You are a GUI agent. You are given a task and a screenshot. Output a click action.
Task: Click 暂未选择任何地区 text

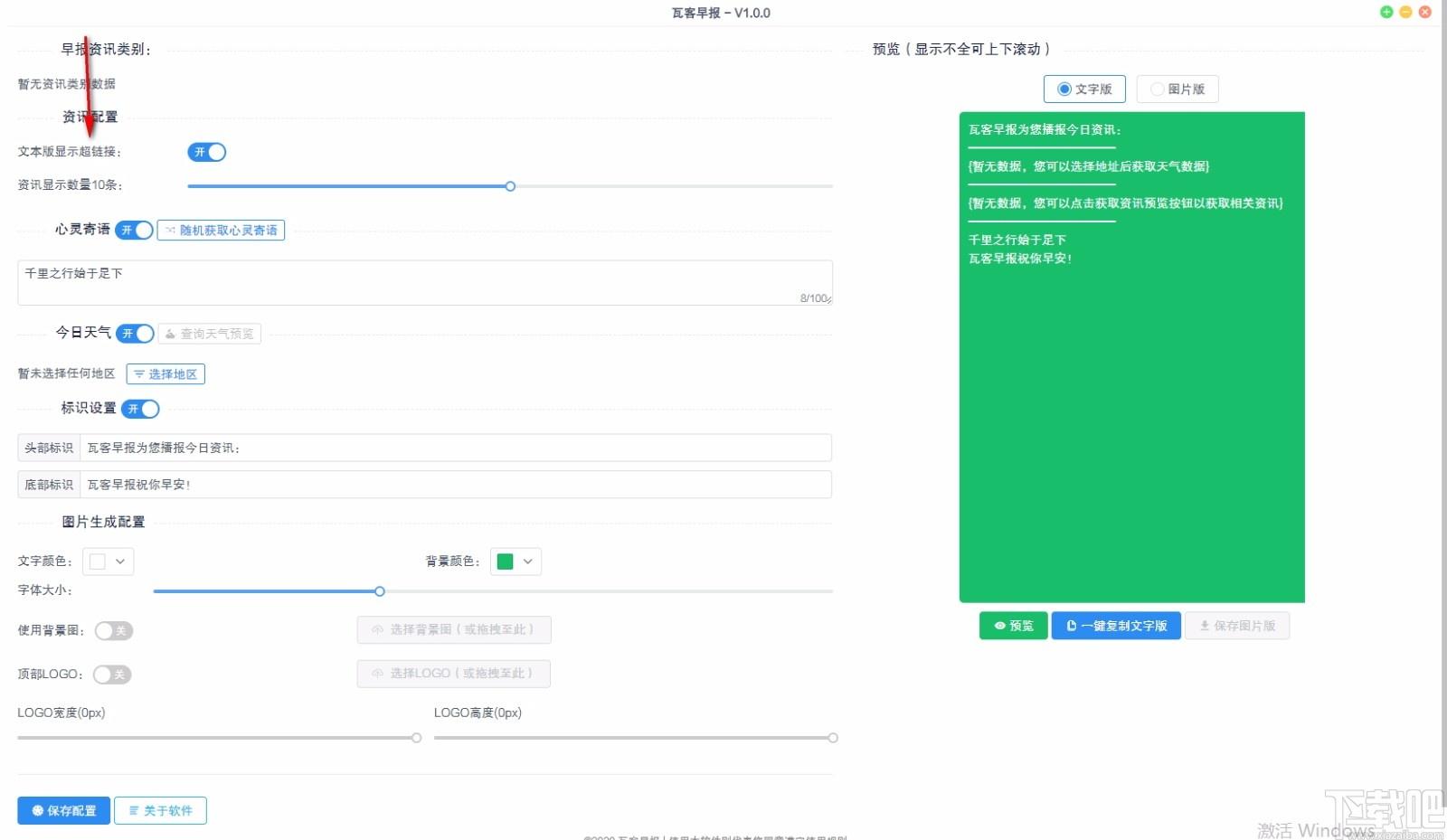pyautogui.click(x=67, y=373)
